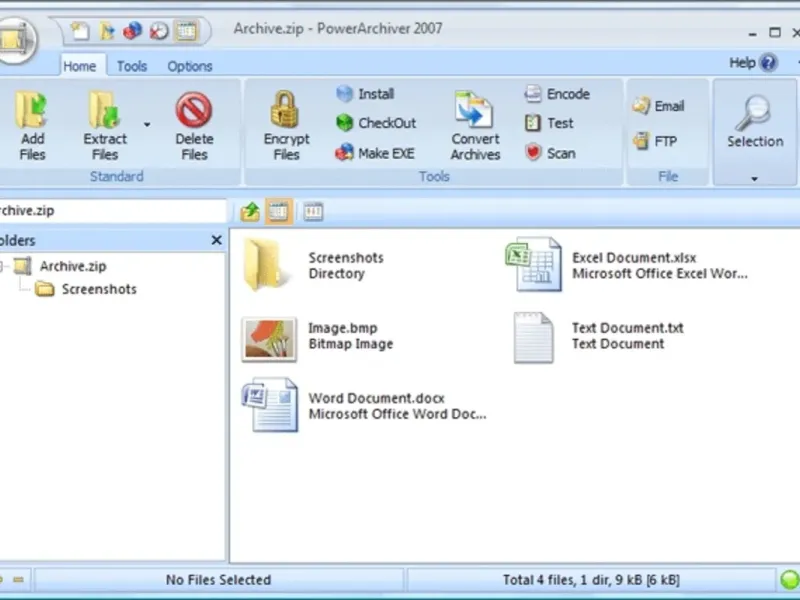Switch to the details list view button
Viewport: 800px width, 600px height.
pyautogui.click(x=313, y=212)
